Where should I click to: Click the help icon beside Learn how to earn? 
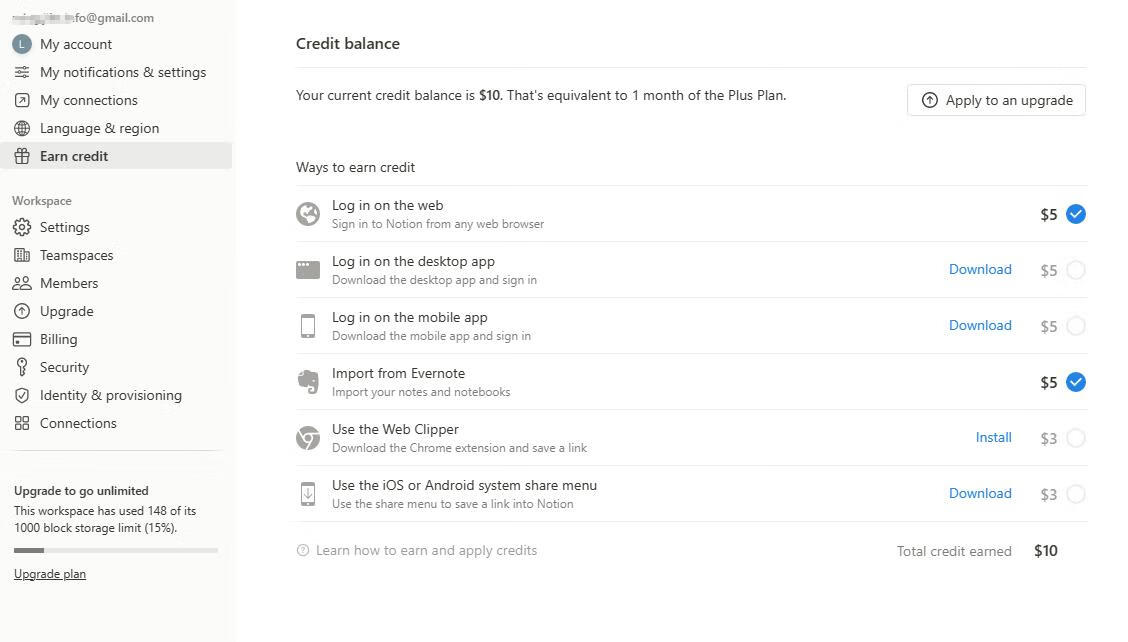point(303,551)
